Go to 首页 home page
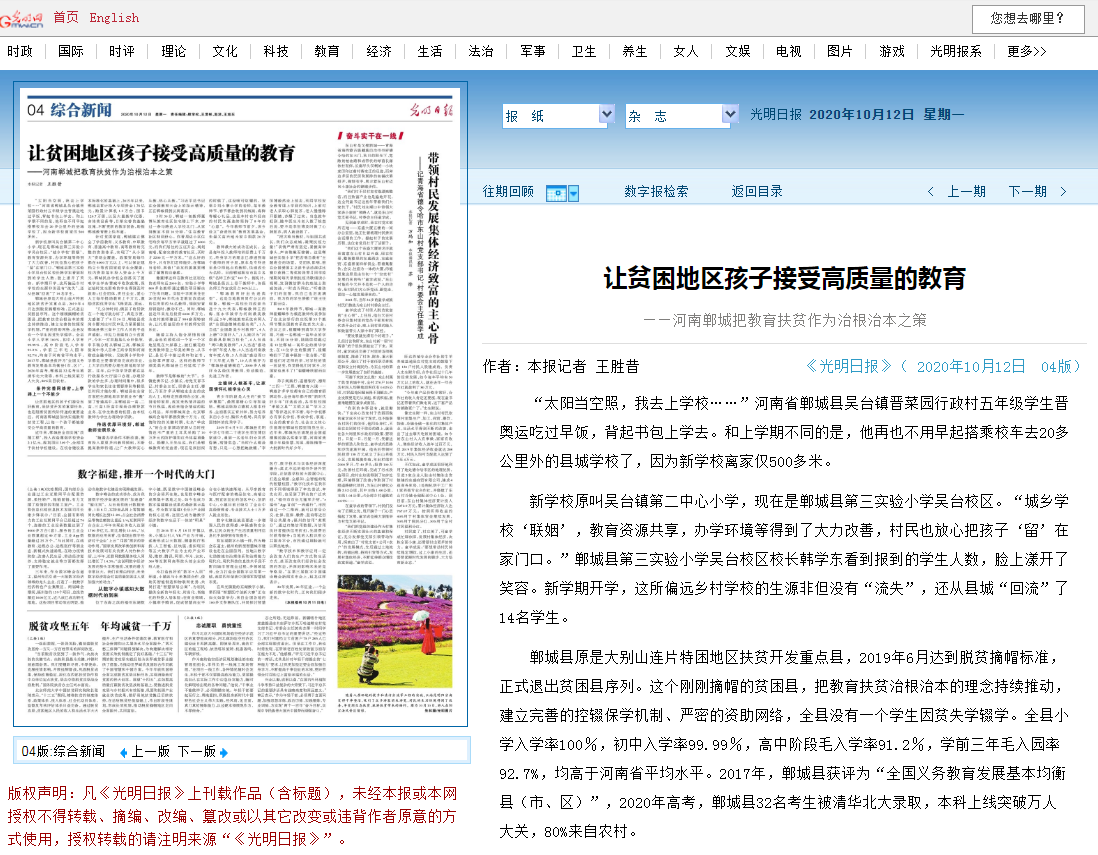The width and height of the screenshot is (1098, 855). point(66,17)
